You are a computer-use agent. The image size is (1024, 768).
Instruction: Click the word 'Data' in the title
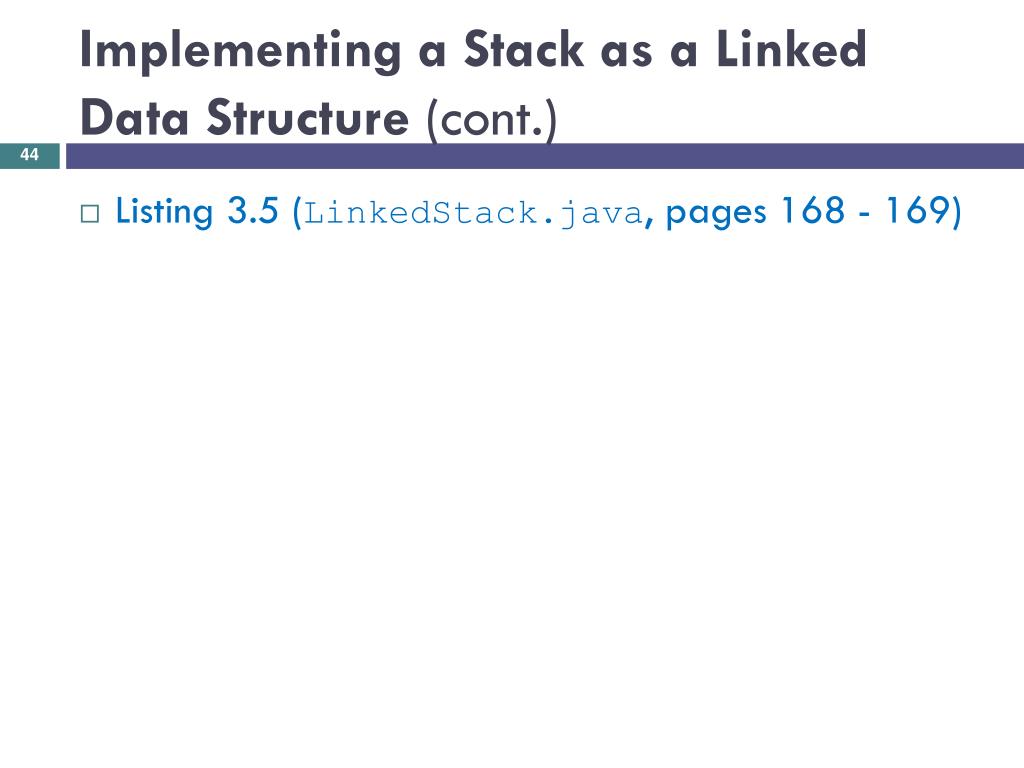click(x=134, y=118)
